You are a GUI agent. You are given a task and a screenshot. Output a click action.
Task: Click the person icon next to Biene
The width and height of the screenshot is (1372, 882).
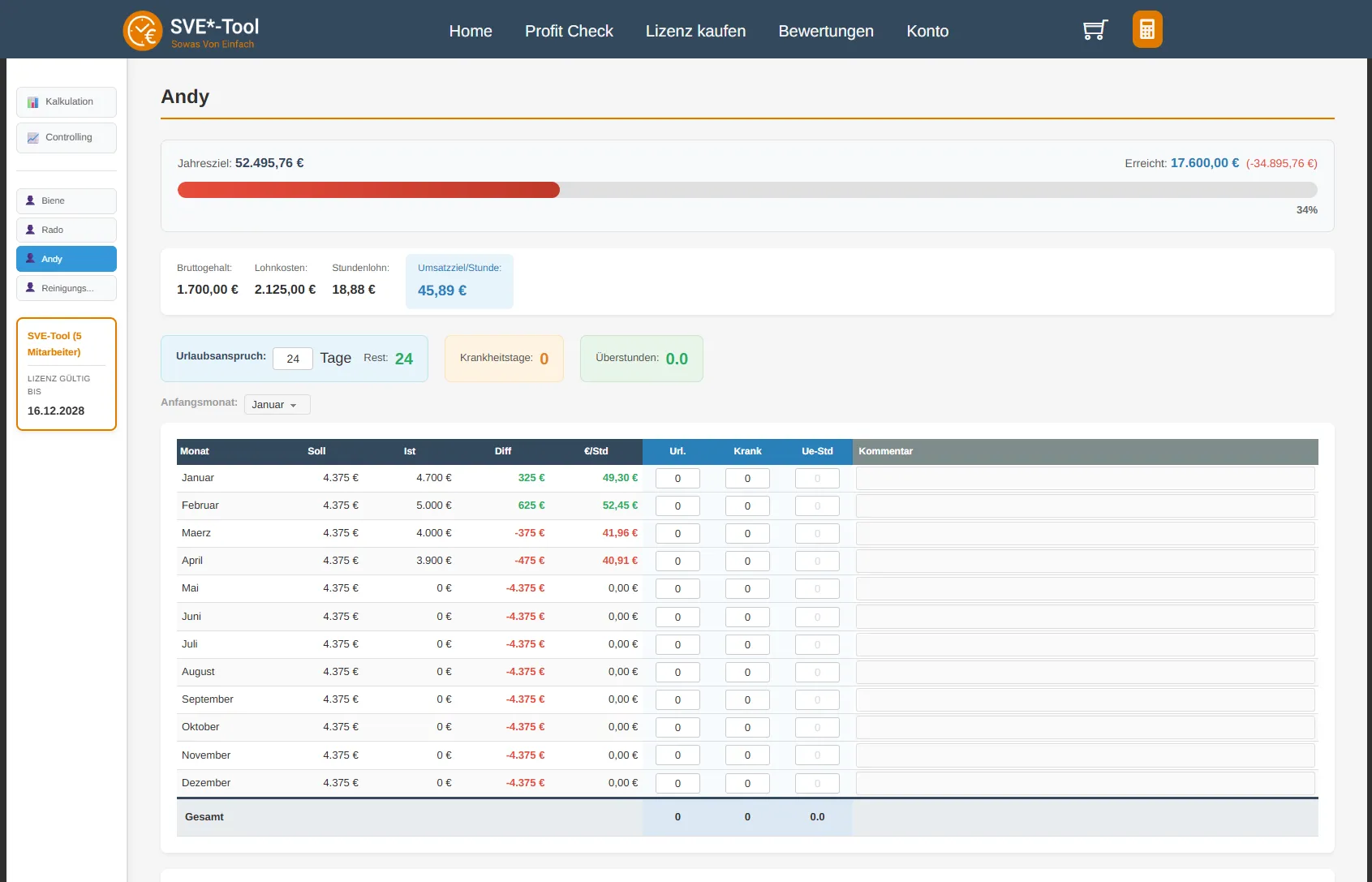pos(31,200)
